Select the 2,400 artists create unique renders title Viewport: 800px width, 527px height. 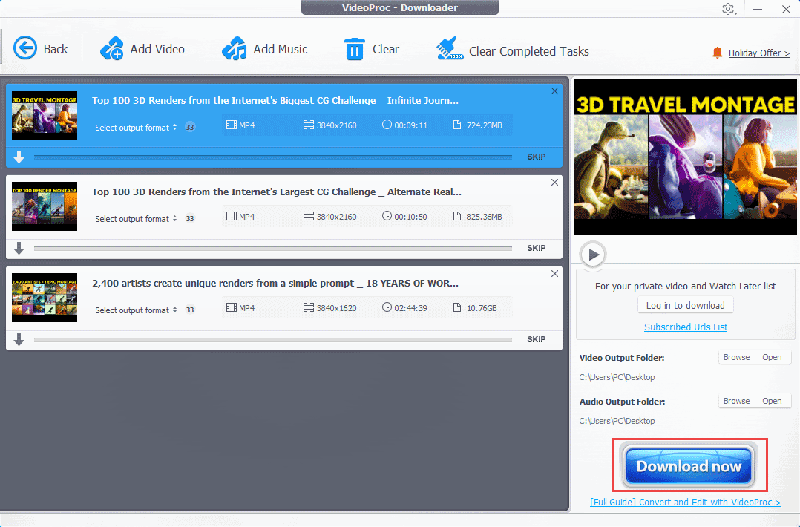[x=275, y=283]
